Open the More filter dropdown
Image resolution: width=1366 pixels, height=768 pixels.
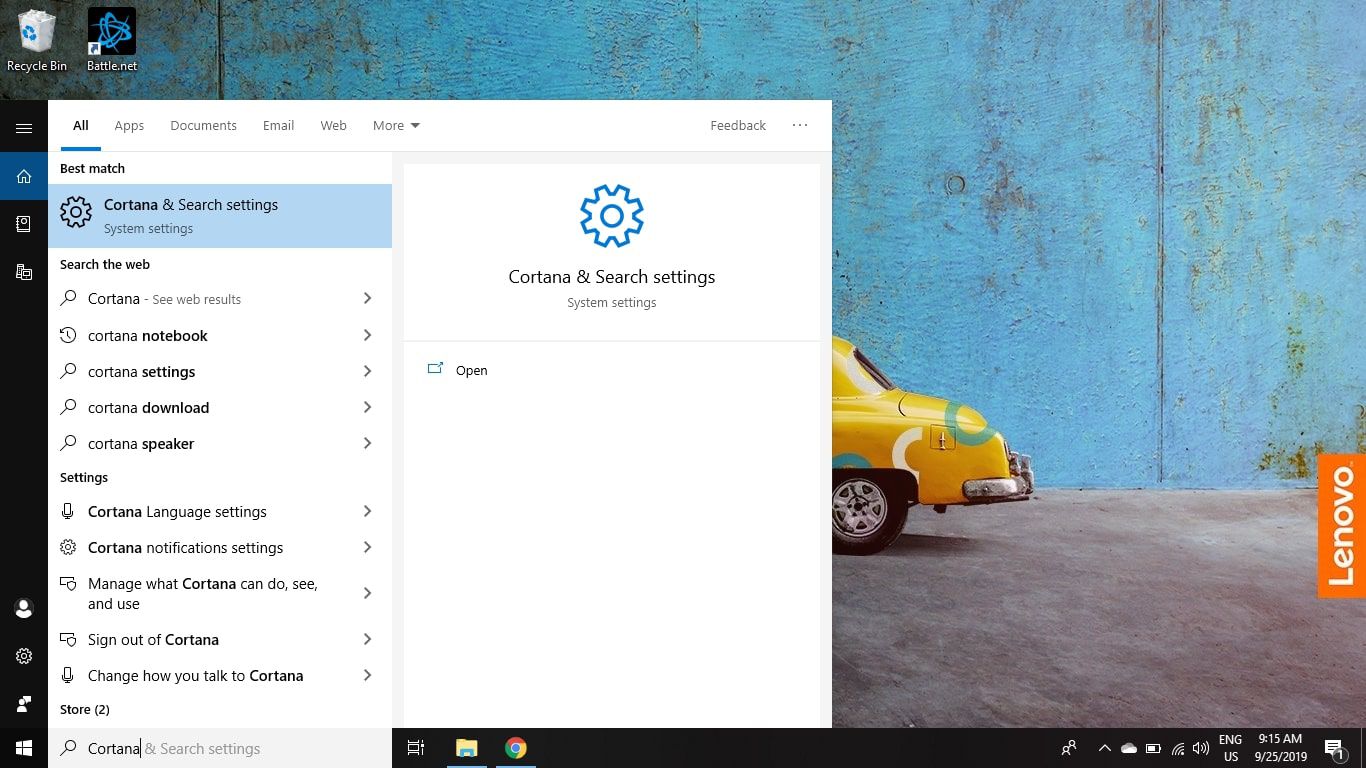pyautogui.click(x=396, y=125)
